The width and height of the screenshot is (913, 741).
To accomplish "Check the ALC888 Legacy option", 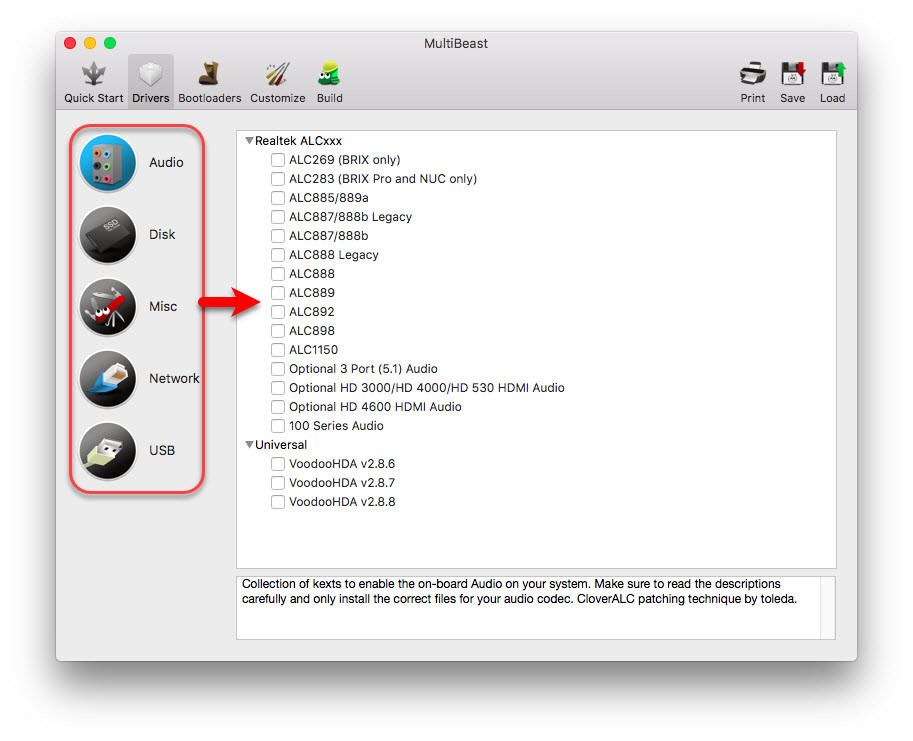I will 278,255.
